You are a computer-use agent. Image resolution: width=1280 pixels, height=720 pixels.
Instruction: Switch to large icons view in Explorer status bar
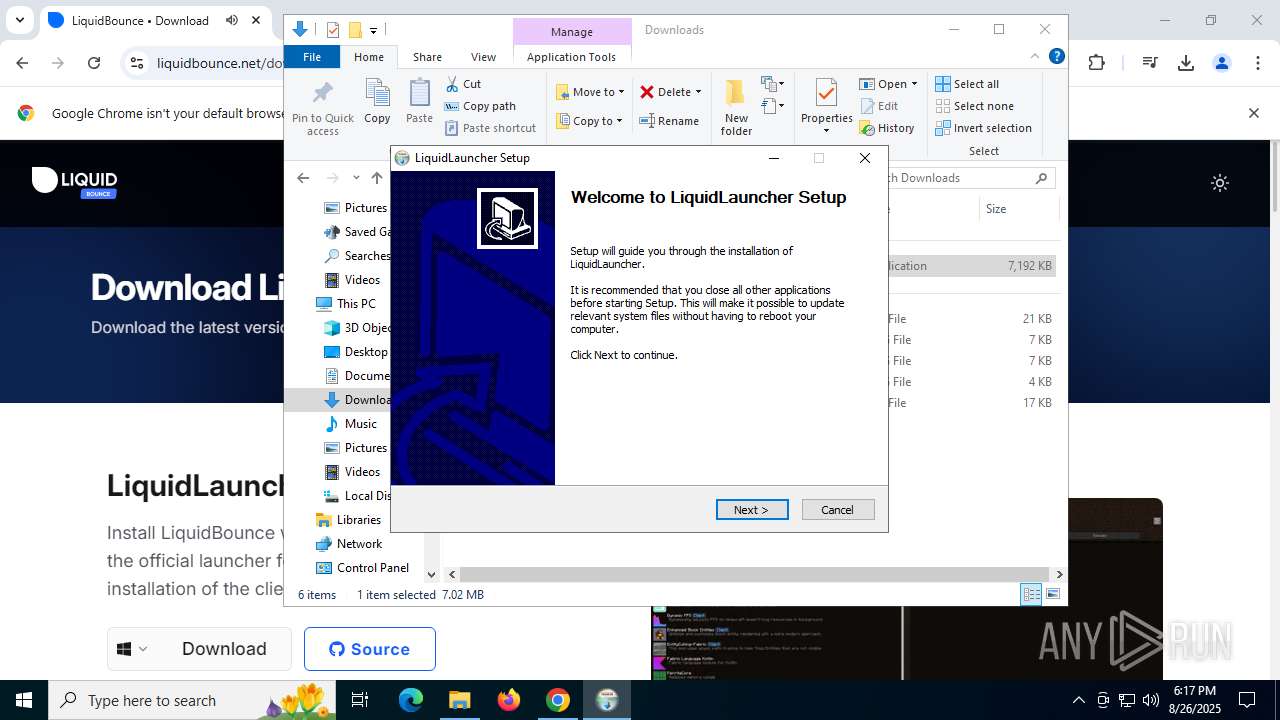click(x=1053, y=594)
